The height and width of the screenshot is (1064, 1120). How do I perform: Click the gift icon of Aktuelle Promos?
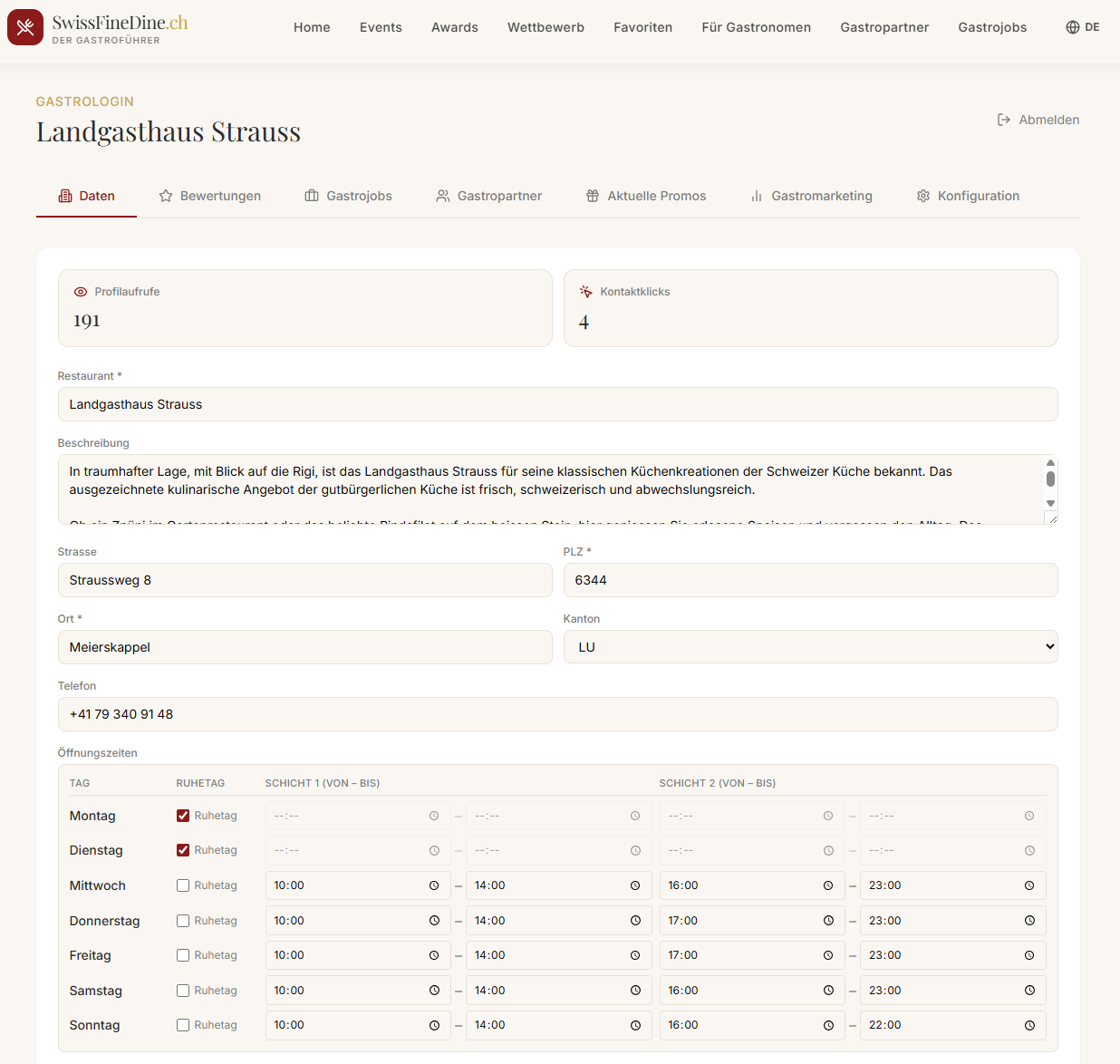pyautogui.click(x=593, y=196)
